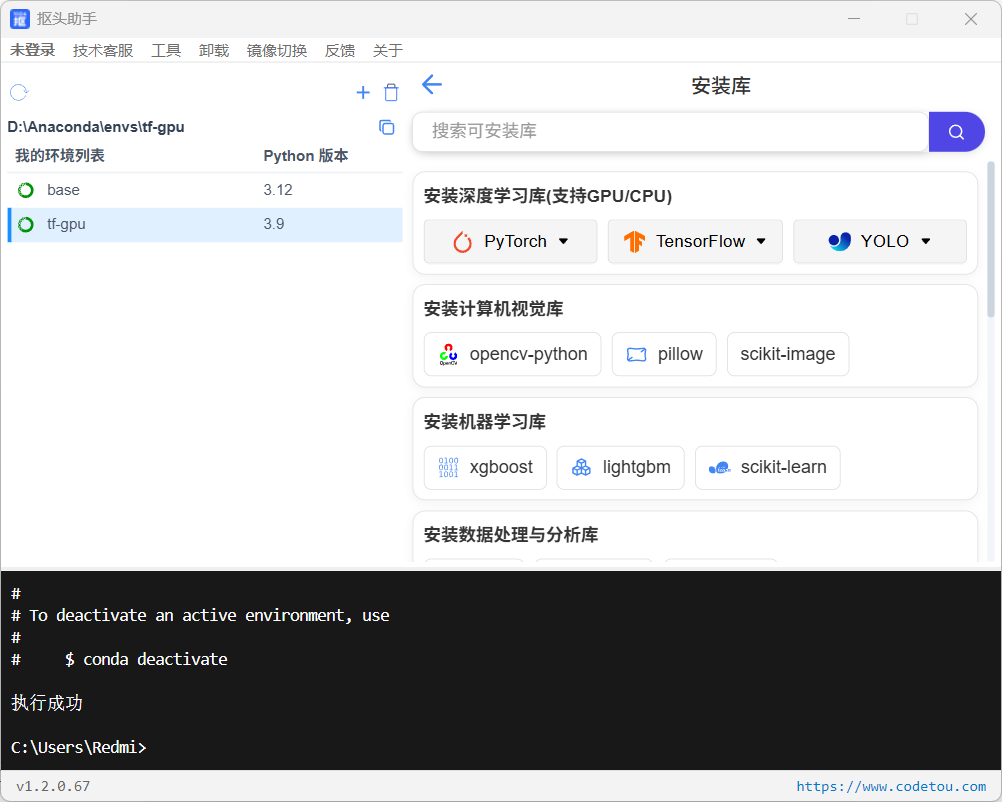Click the 安装深度学习库 section heading
Image resolution: width=1002 pixels, height=802 pixels.
tap(548, 196)
